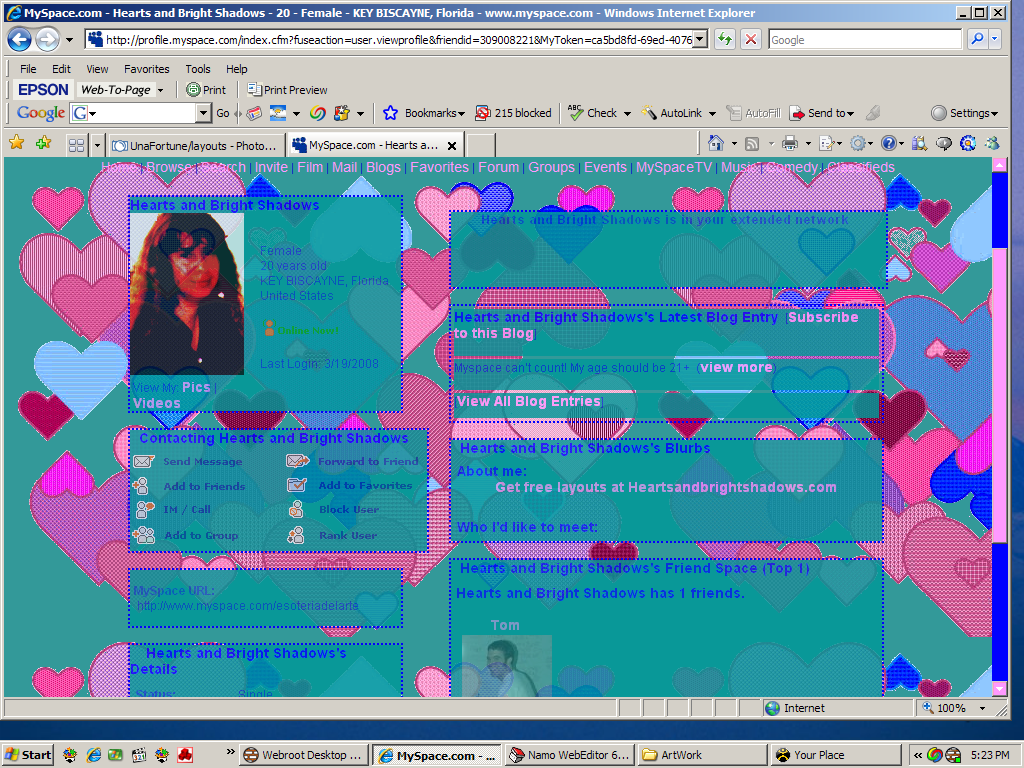Open the File menu
Image resolution: width=1024 pixels, height=768 pixels.
pos(28,69)
